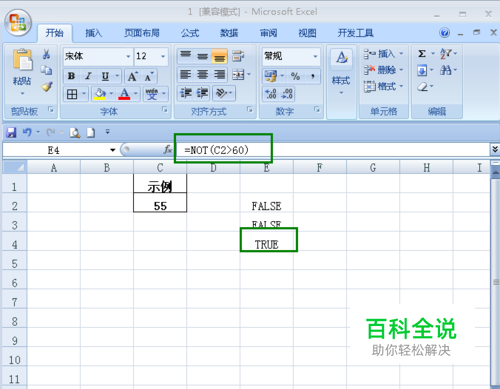Cut selection with scissors icon
The height and width of the screenshot is (389, 500).
click(x=46, y=54)
